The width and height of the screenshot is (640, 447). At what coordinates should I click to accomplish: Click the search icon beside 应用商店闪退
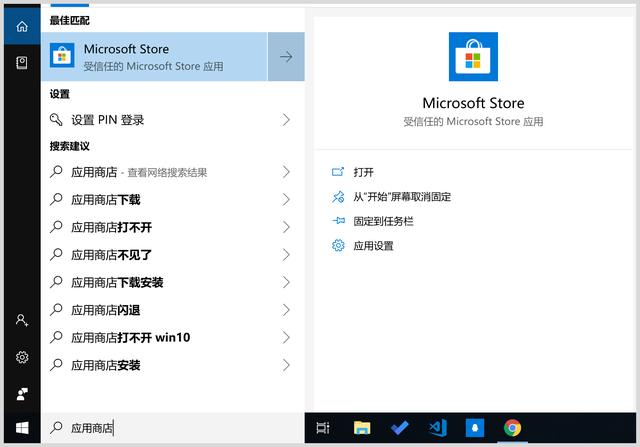56,310
